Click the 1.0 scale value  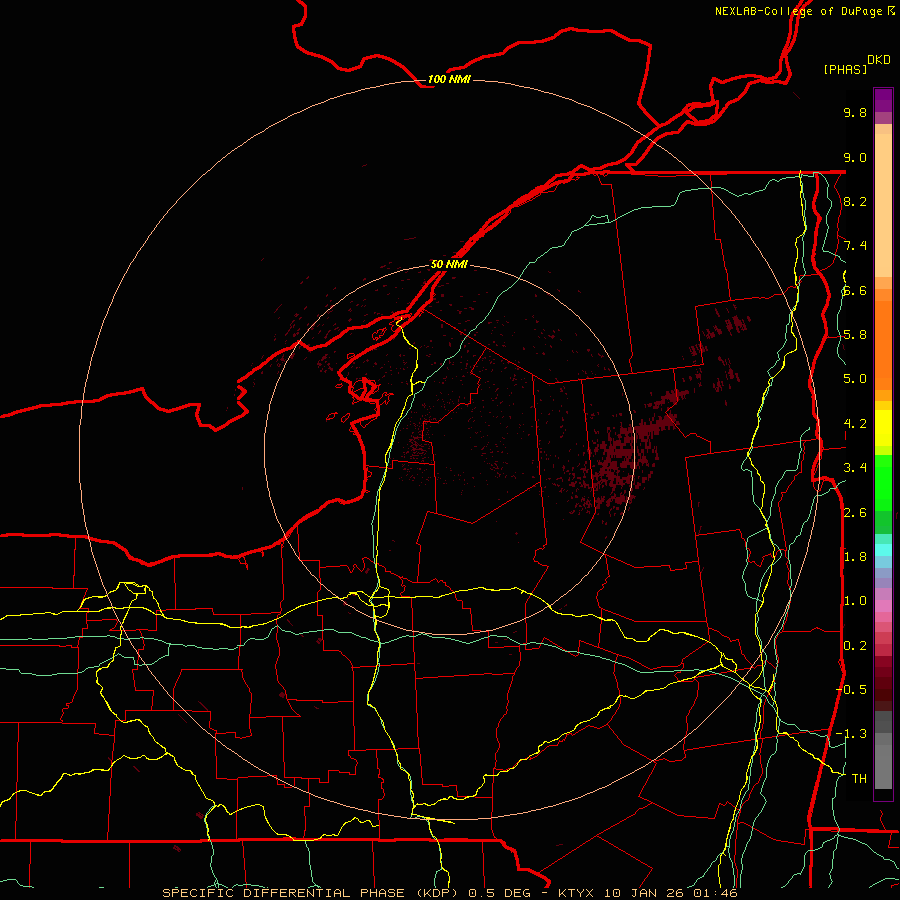point(855,601)
